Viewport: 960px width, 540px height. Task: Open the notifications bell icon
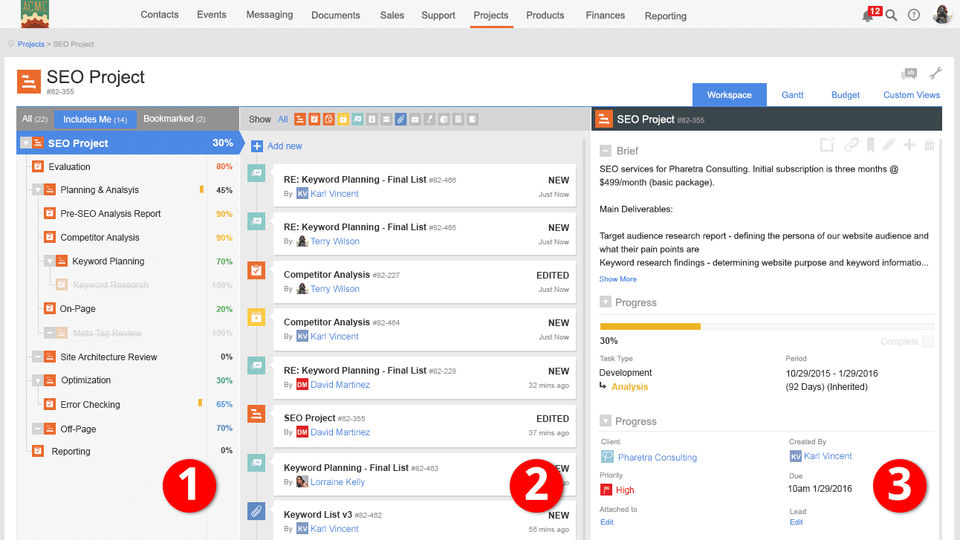coord(867,16)
